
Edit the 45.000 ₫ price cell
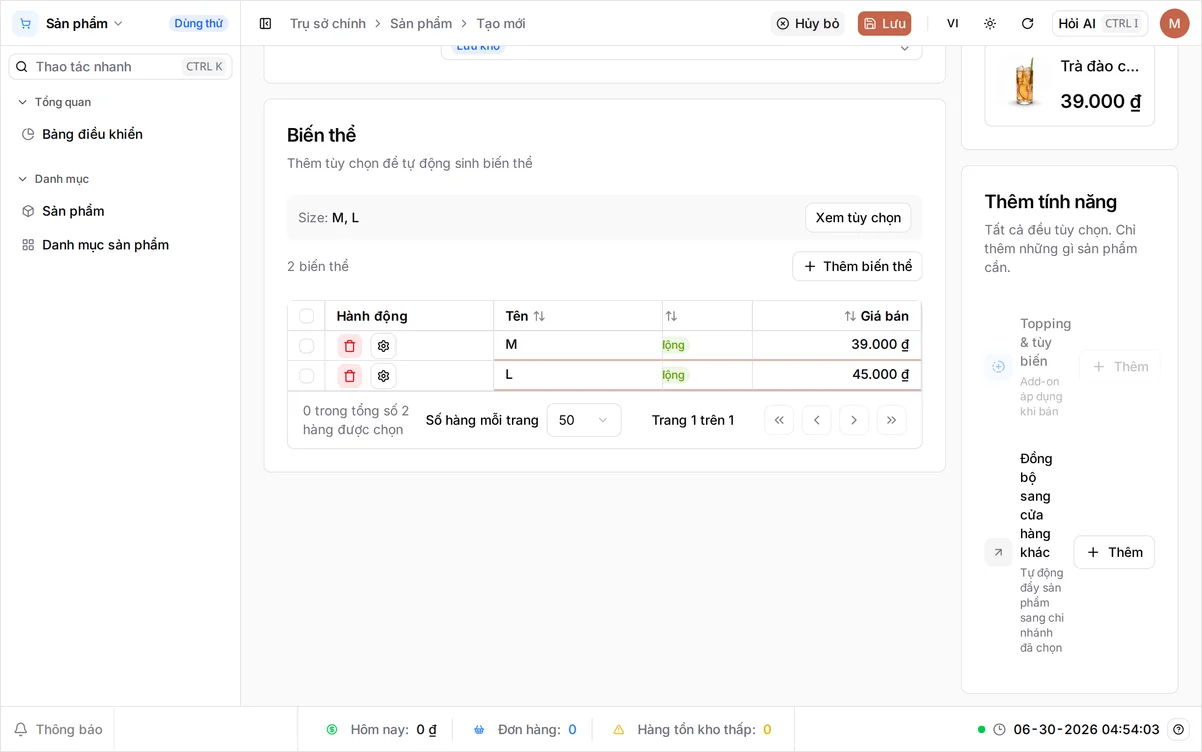837,375
